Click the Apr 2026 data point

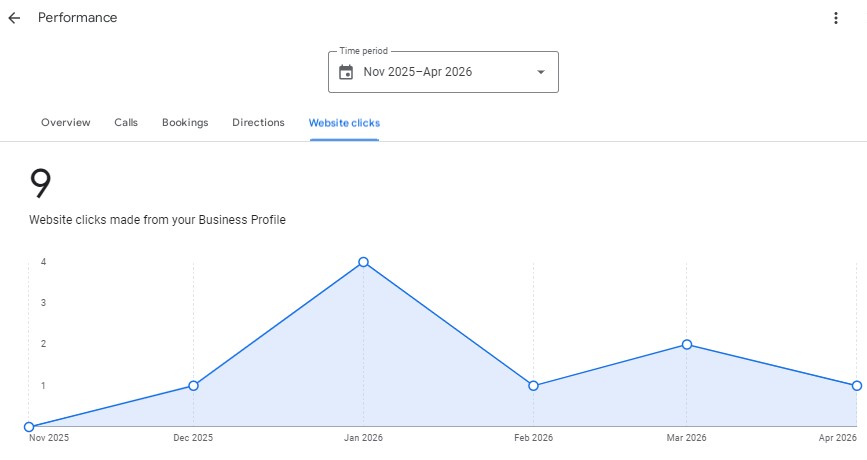(857, 385)
